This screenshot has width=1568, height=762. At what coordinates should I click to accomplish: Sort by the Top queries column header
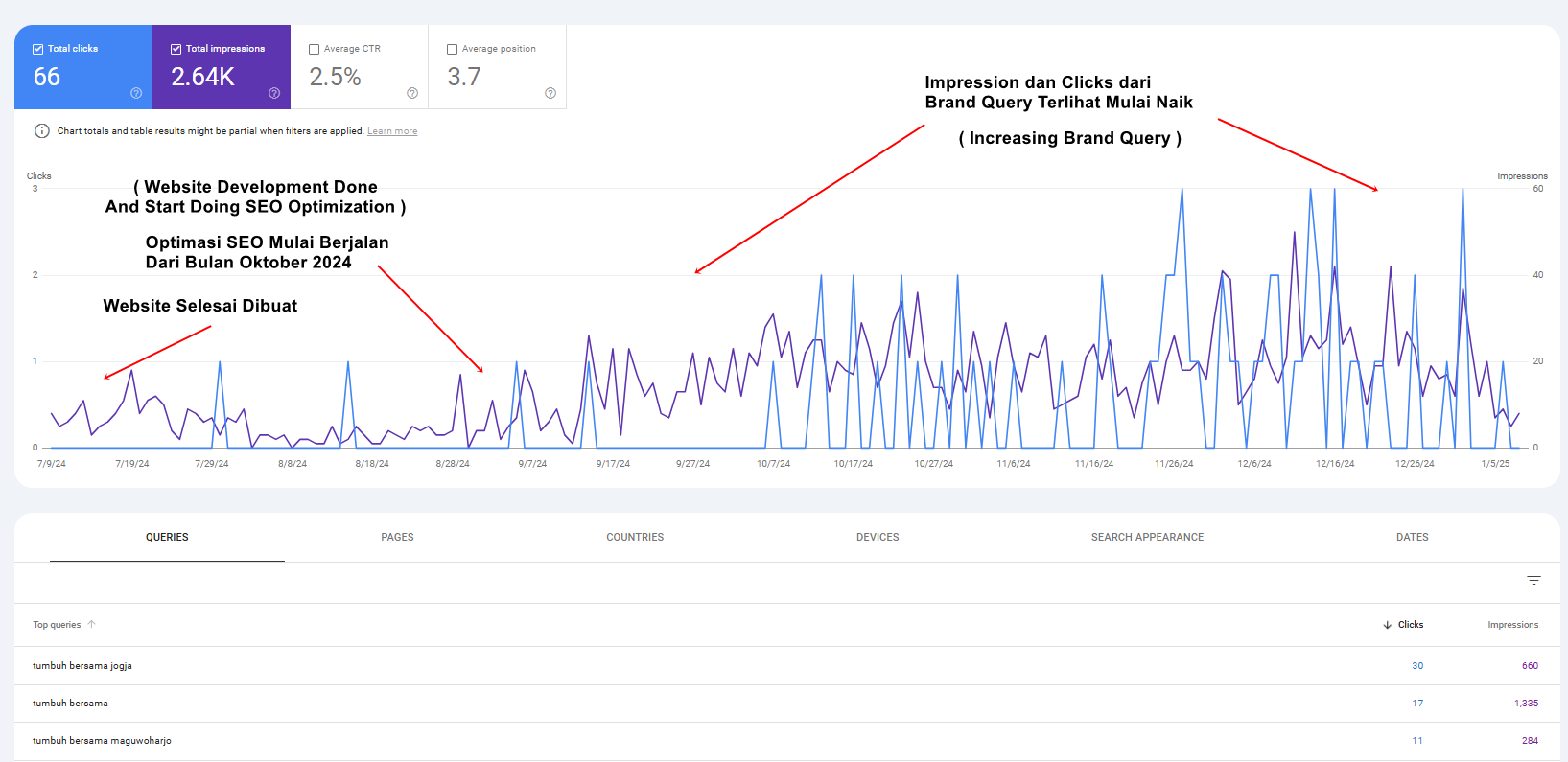(57, 625)
